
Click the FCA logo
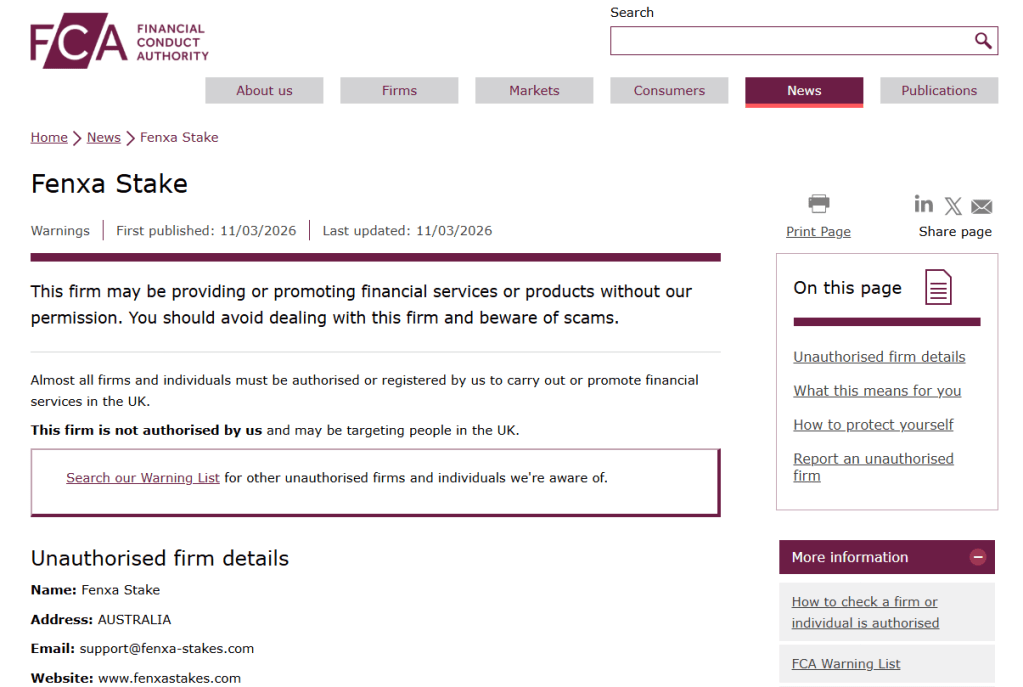119,43
